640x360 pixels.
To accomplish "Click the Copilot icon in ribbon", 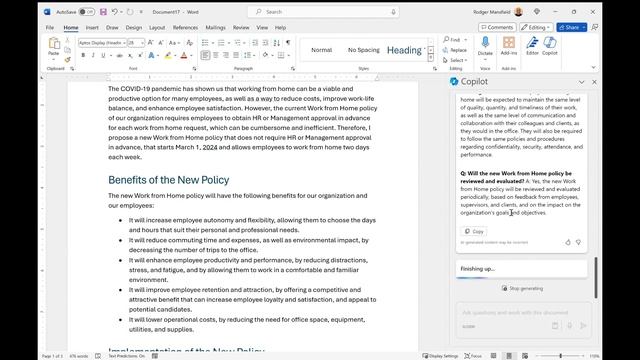I will 550,42.
